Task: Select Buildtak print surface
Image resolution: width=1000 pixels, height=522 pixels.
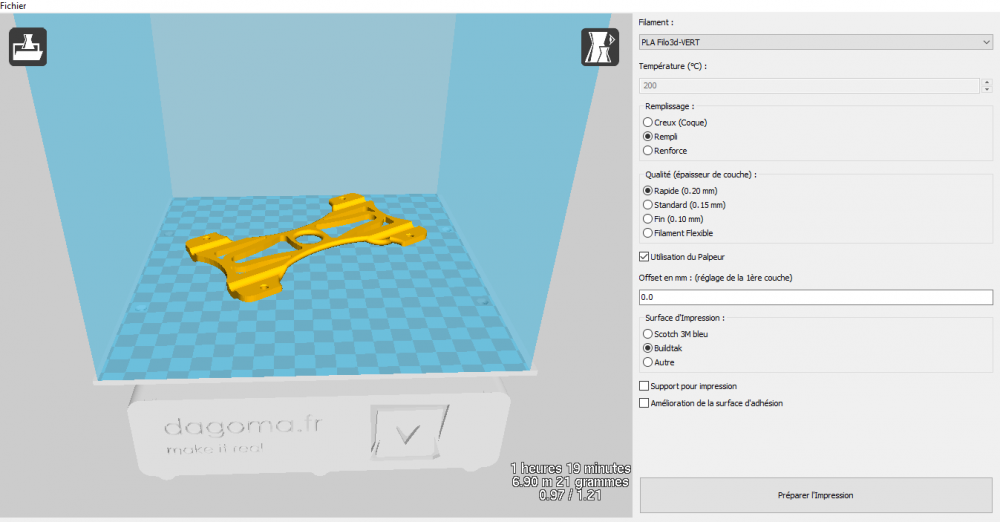Action: 663,348
